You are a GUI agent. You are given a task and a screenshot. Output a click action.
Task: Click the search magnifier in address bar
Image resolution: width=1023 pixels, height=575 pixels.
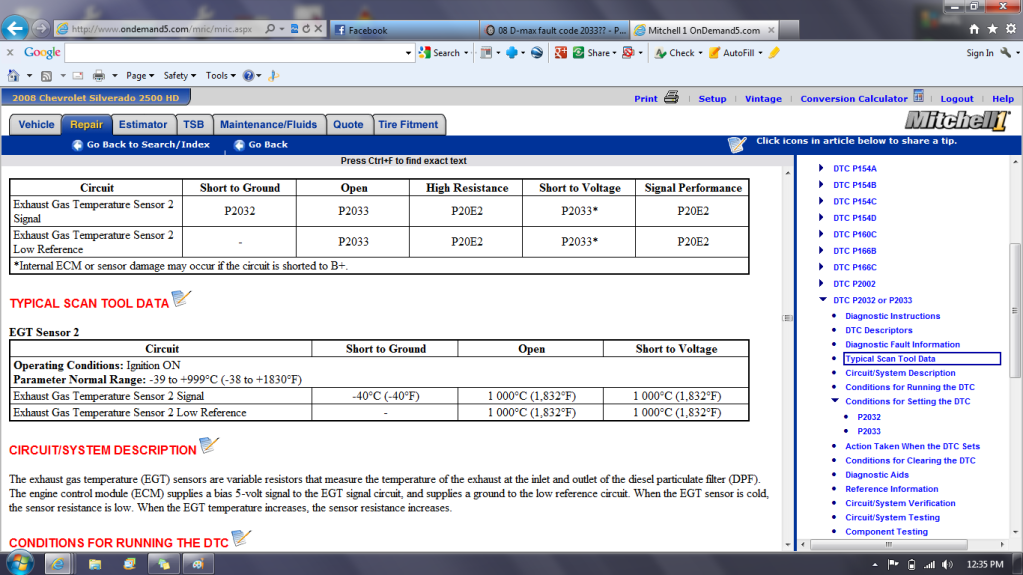269,29
